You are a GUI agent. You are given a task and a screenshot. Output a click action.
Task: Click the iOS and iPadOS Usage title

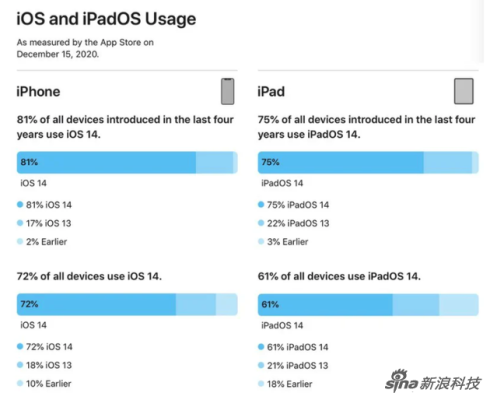coord(106,19)
